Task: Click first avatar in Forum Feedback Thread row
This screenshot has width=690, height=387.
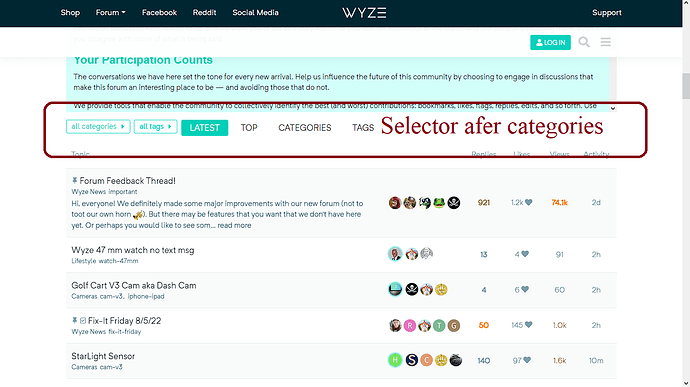Action: 395,203
